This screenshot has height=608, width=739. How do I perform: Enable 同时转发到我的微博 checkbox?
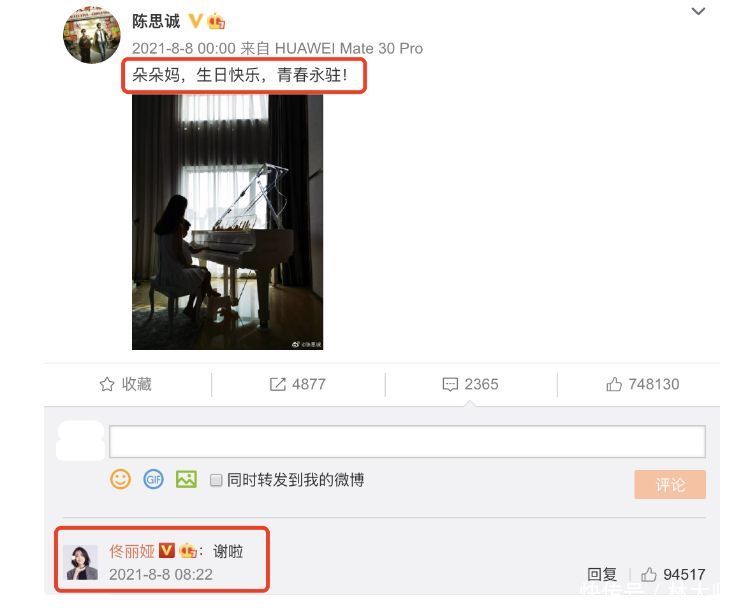216,480
